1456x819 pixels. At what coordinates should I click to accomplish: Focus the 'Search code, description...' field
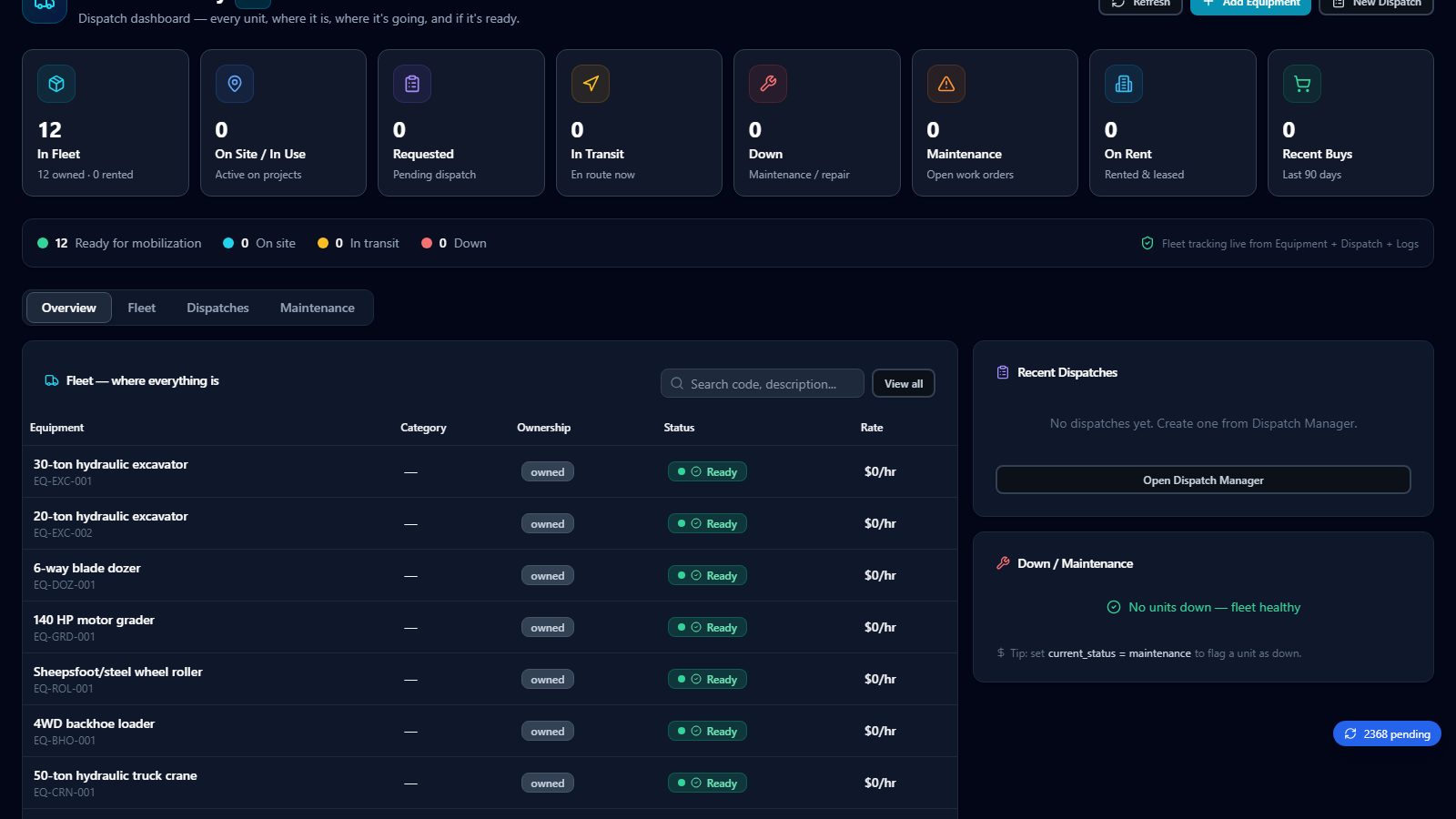[763, 383]
